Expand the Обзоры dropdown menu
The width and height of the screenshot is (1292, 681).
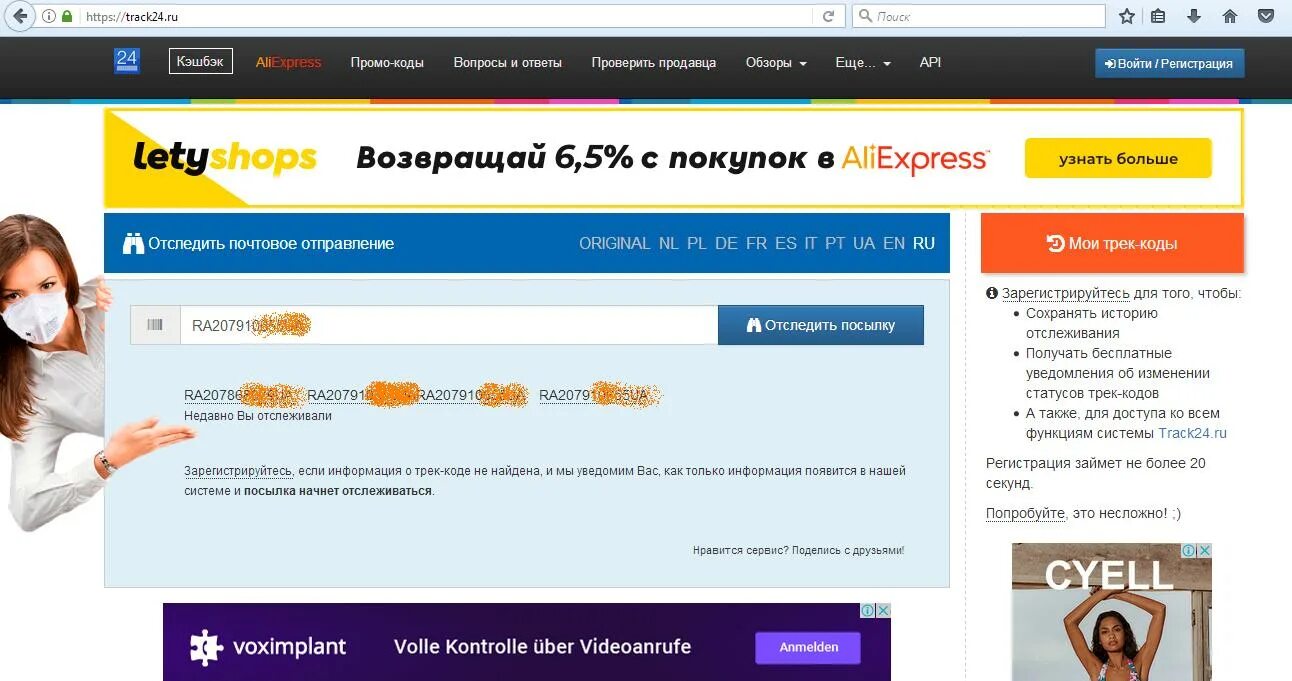[x=776, y=62]
